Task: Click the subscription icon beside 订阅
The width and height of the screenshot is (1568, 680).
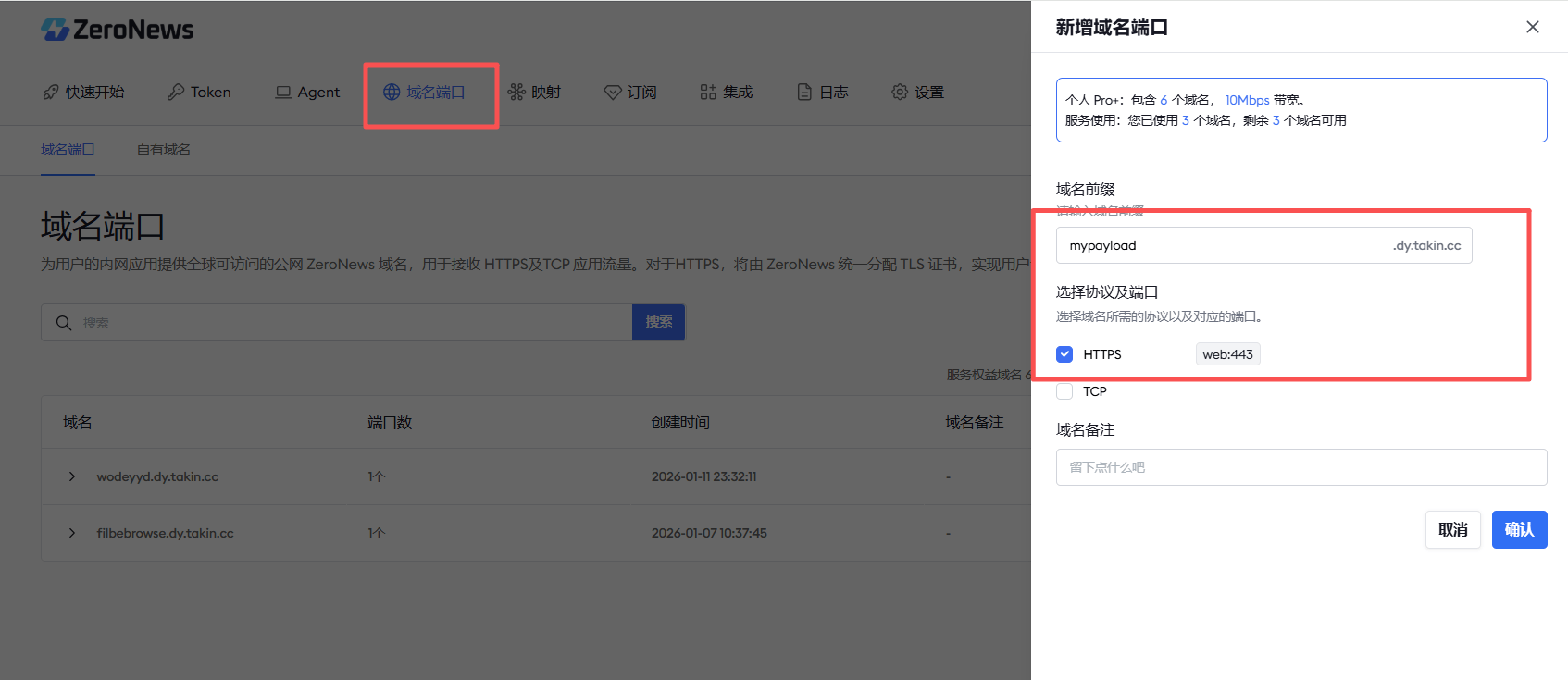Action: 613,93
